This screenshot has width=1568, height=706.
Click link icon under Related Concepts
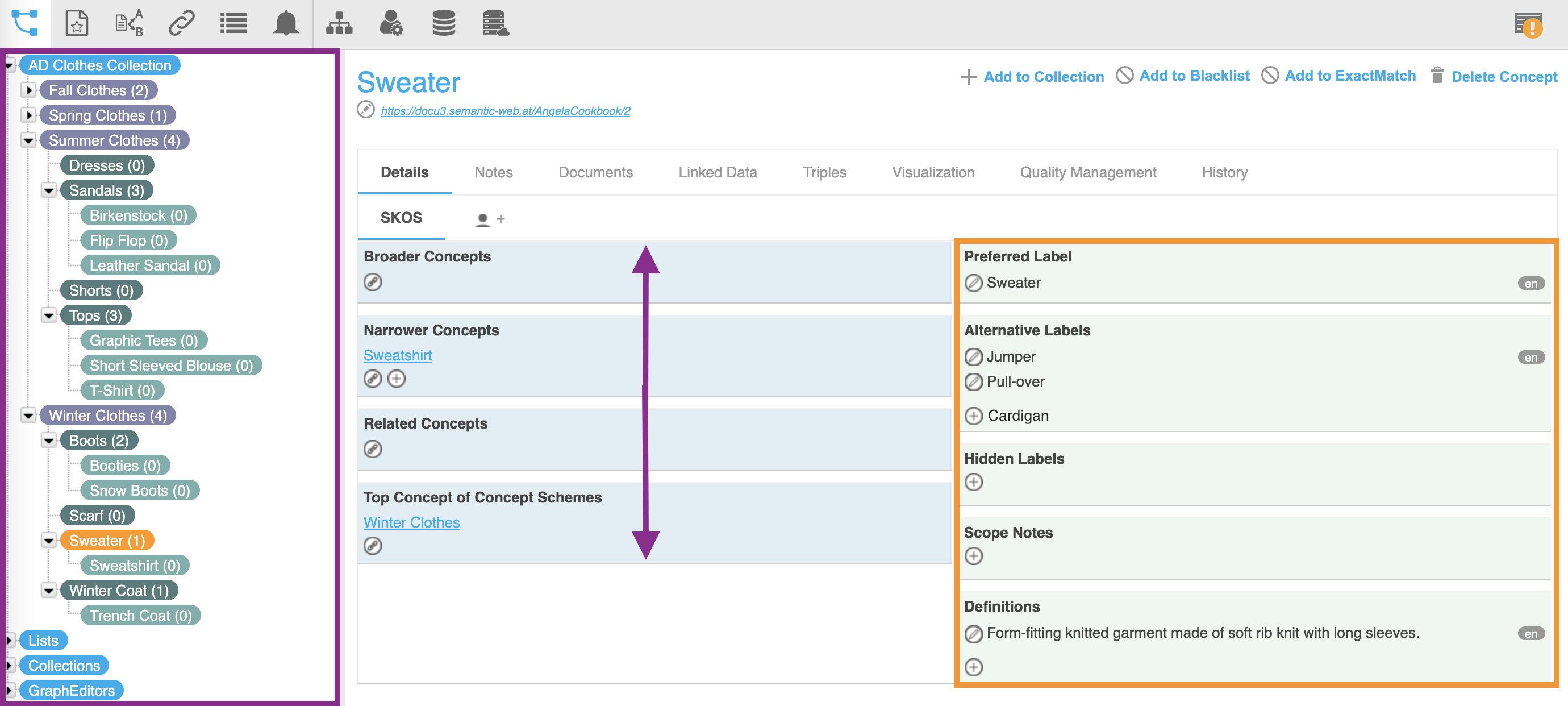pyautogui.click(x=373, y=449)
